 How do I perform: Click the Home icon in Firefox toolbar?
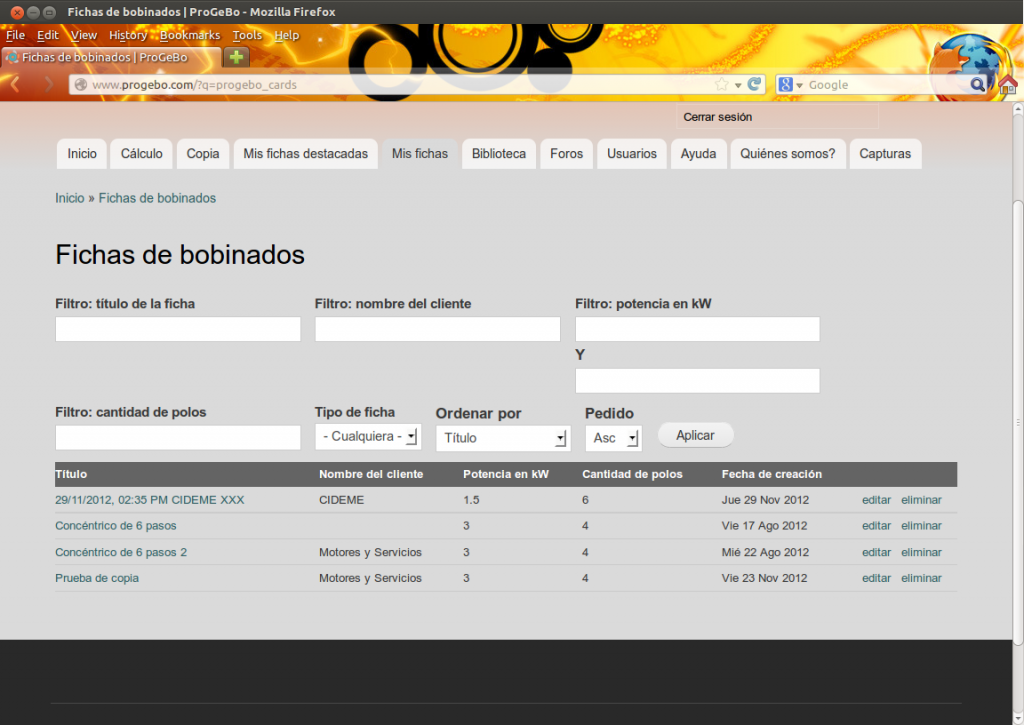pos(1008,85)
